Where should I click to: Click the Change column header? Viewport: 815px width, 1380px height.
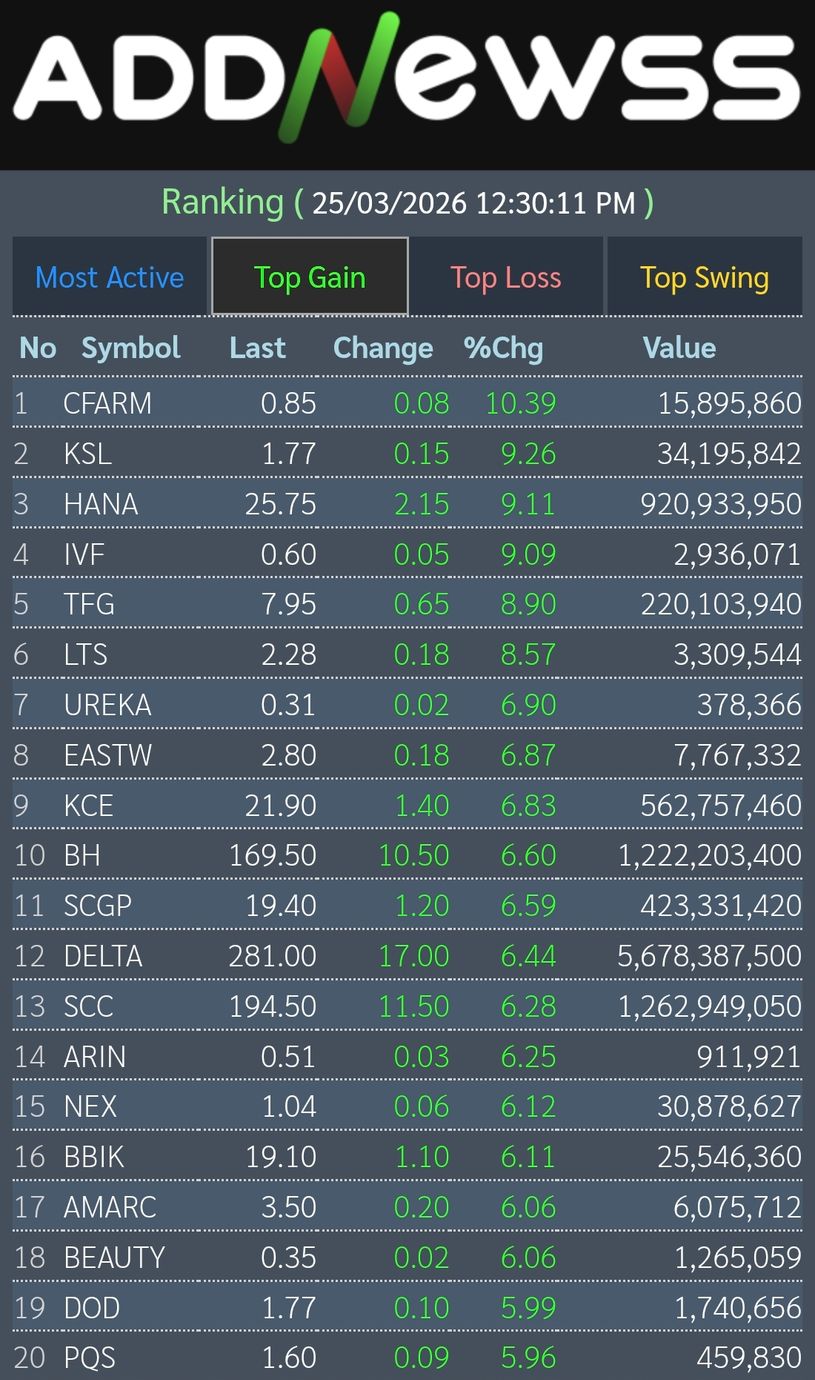[383, 348]
